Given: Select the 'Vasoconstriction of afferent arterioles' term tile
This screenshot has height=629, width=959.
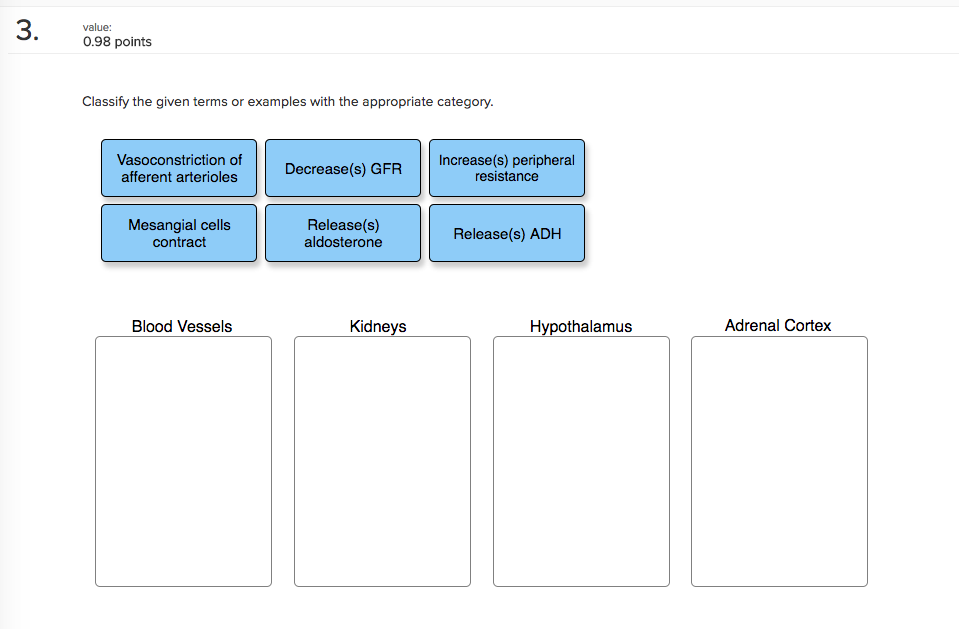Looking at the screenshot, I should click(x=178, y=168).
